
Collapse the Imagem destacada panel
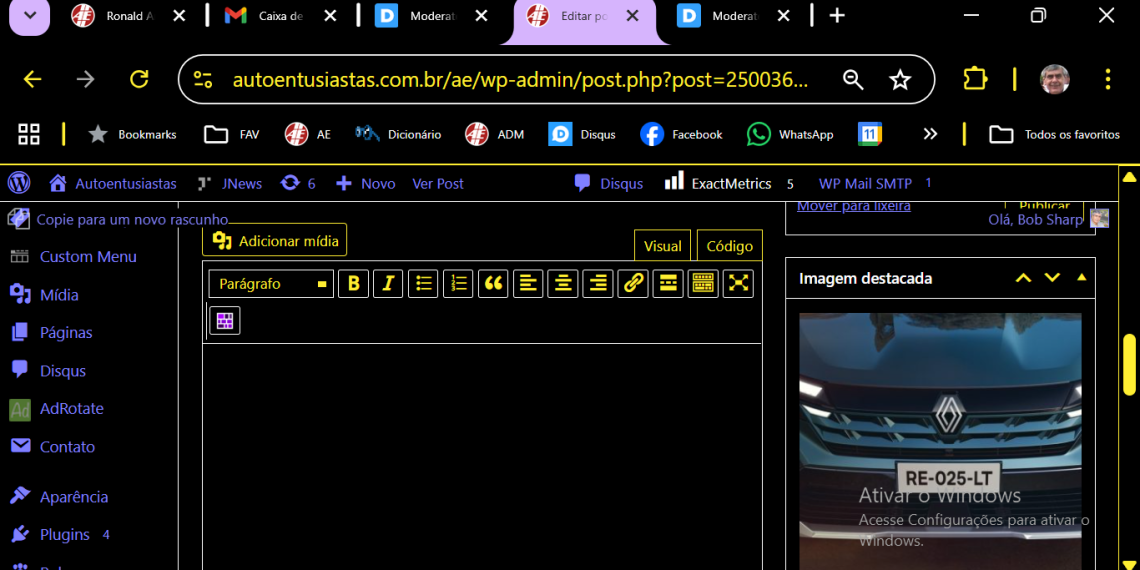(x=1081, y=278)
